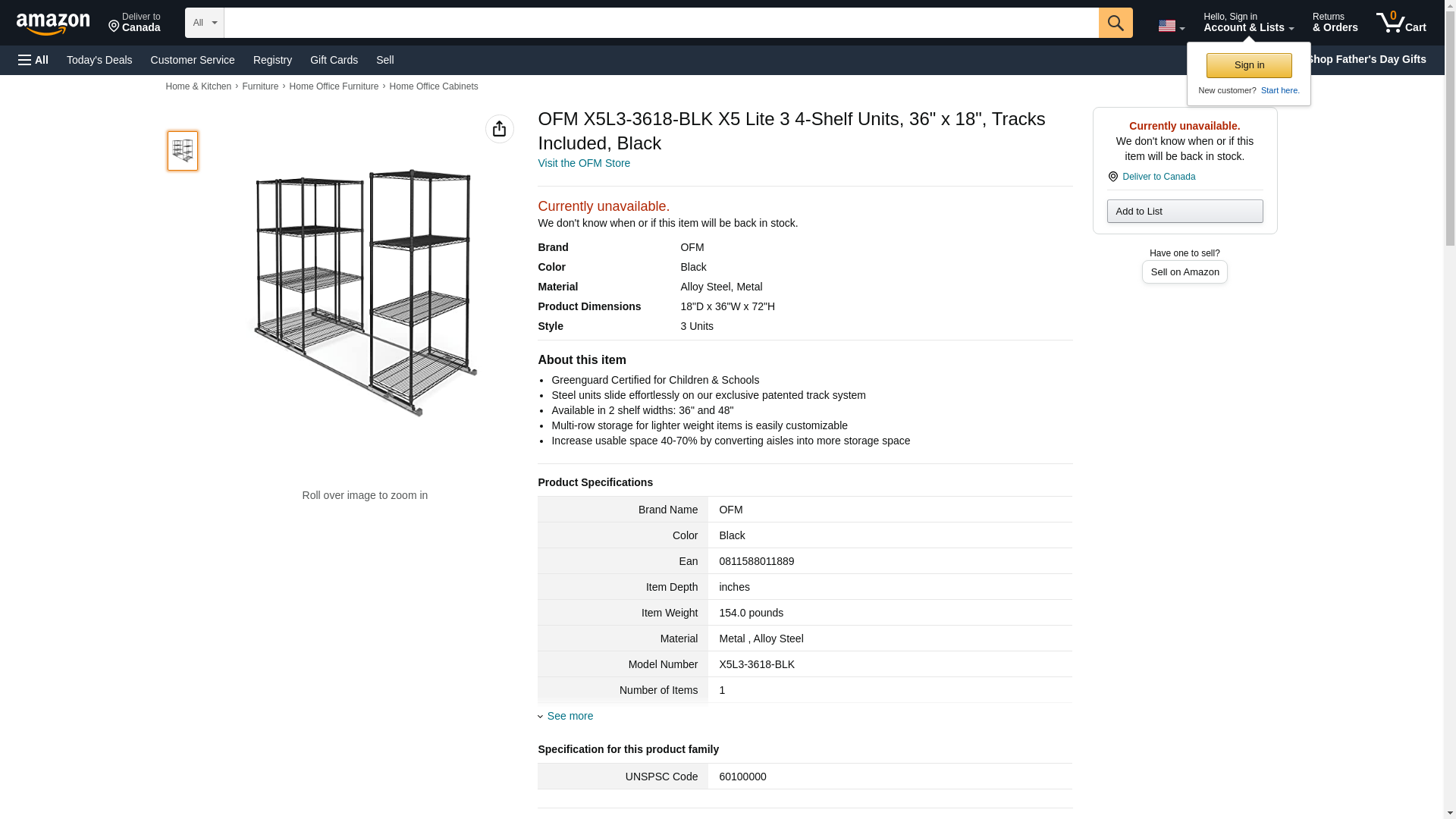Select the product image thumbnail
Viewport: 1456px width, 819px height.
(183, 150)
